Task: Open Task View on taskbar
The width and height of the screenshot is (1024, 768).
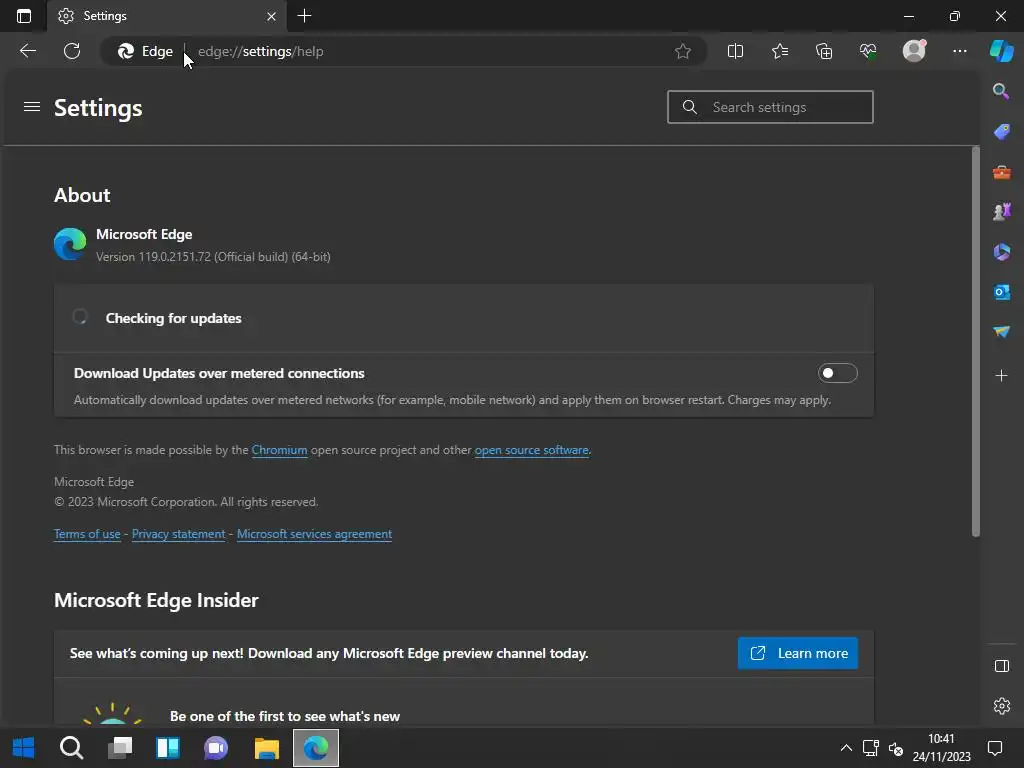Action: coord(120,748)
